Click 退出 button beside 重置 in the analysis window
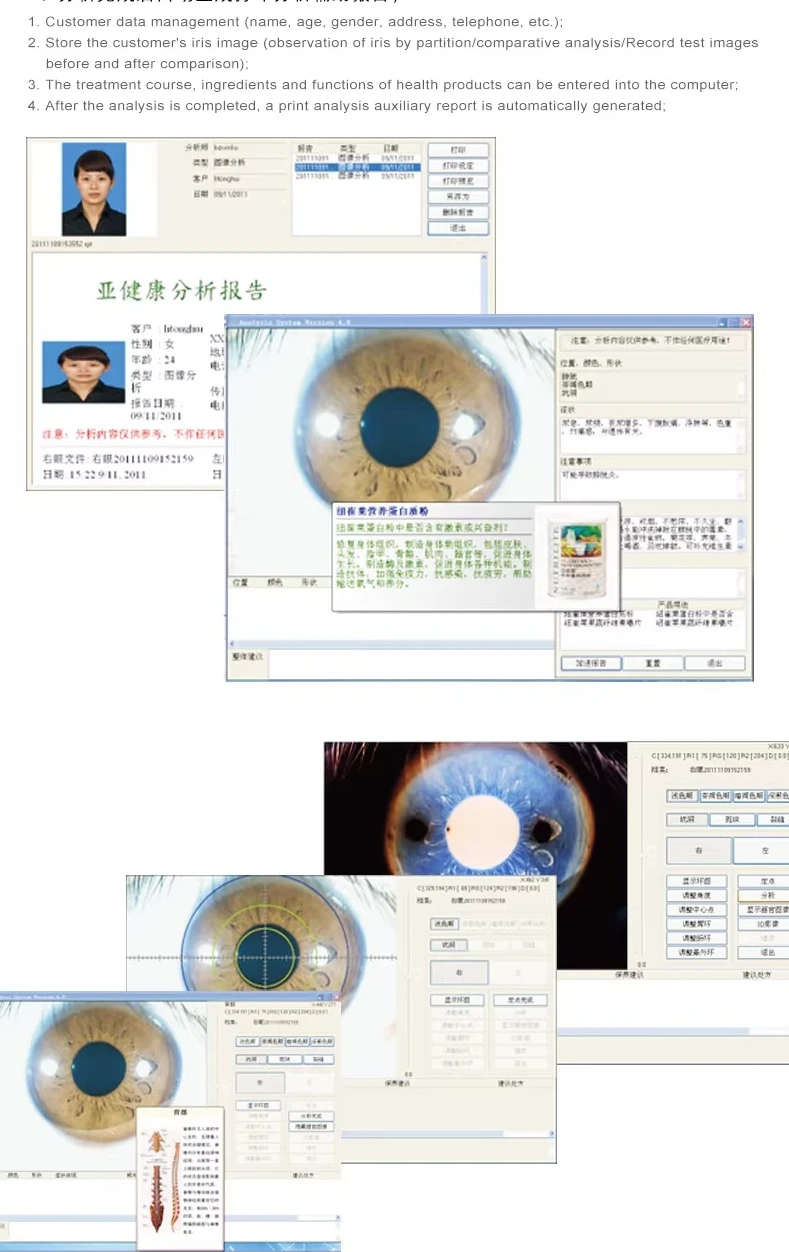The height and width of the screenshot is (1252, 789). [715, 662]
